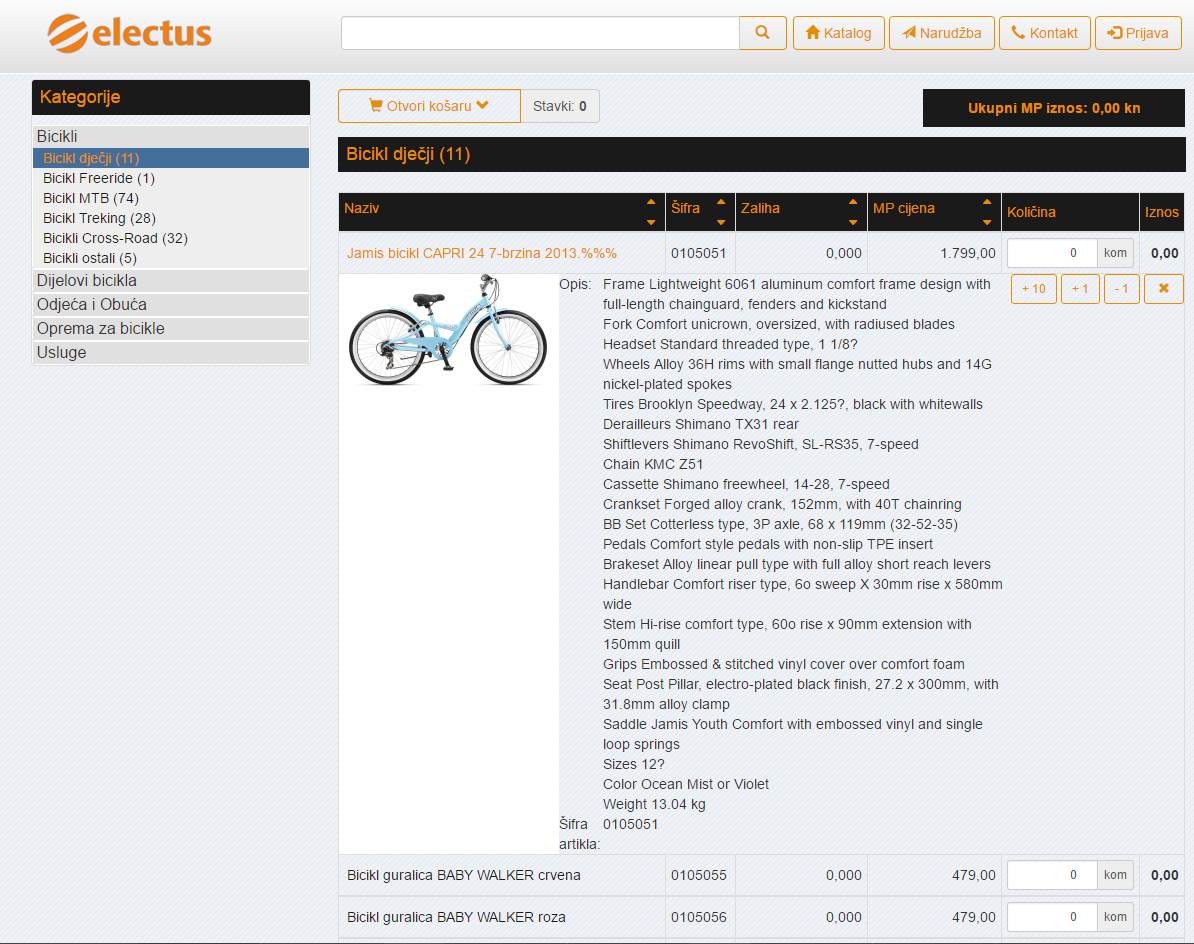Expand the Bicikli category
Image resolution: width=1194 pixels, height=944 pixels.
[171, 136]
